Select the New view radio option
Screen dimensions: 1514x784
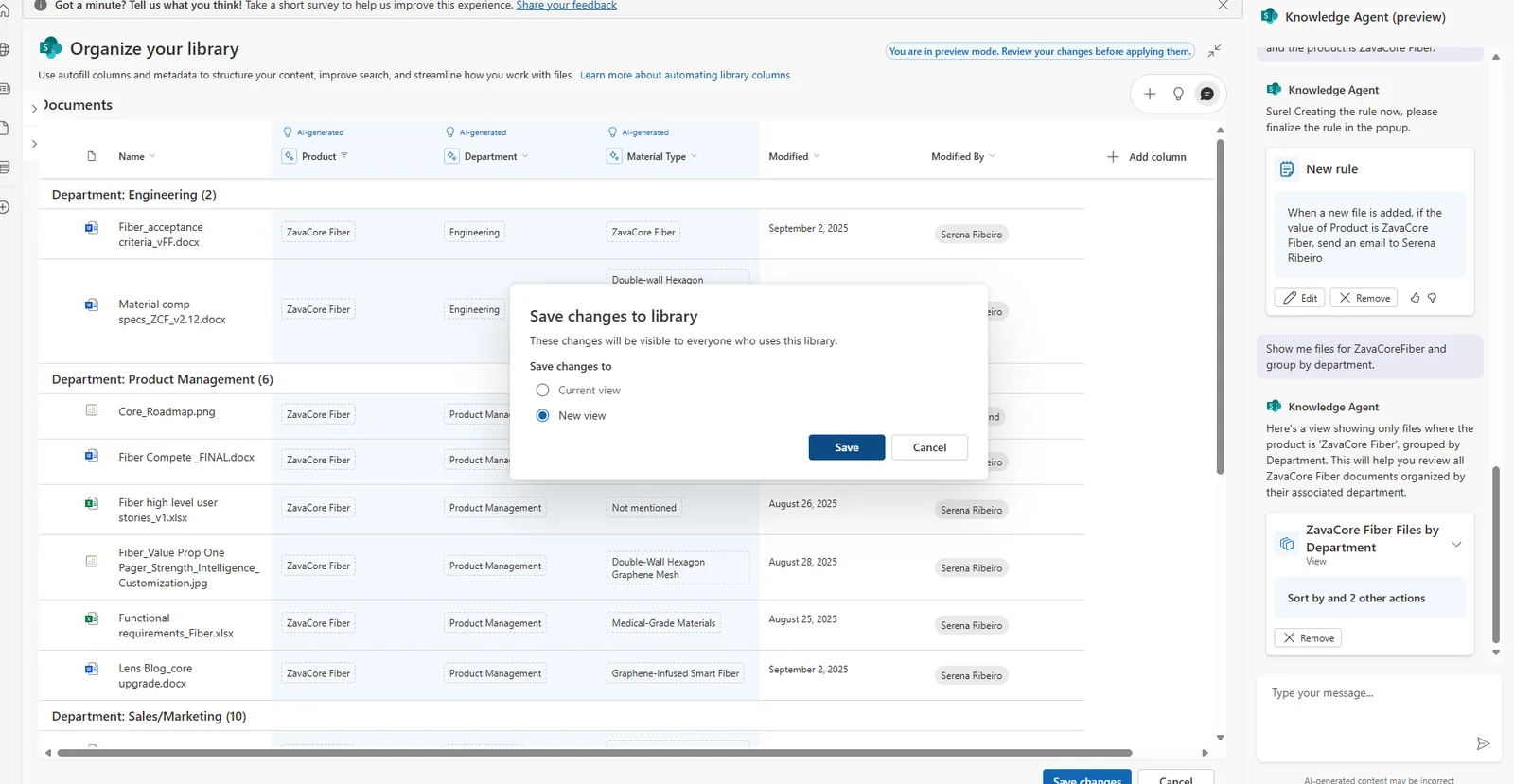(x=542, y=415)
